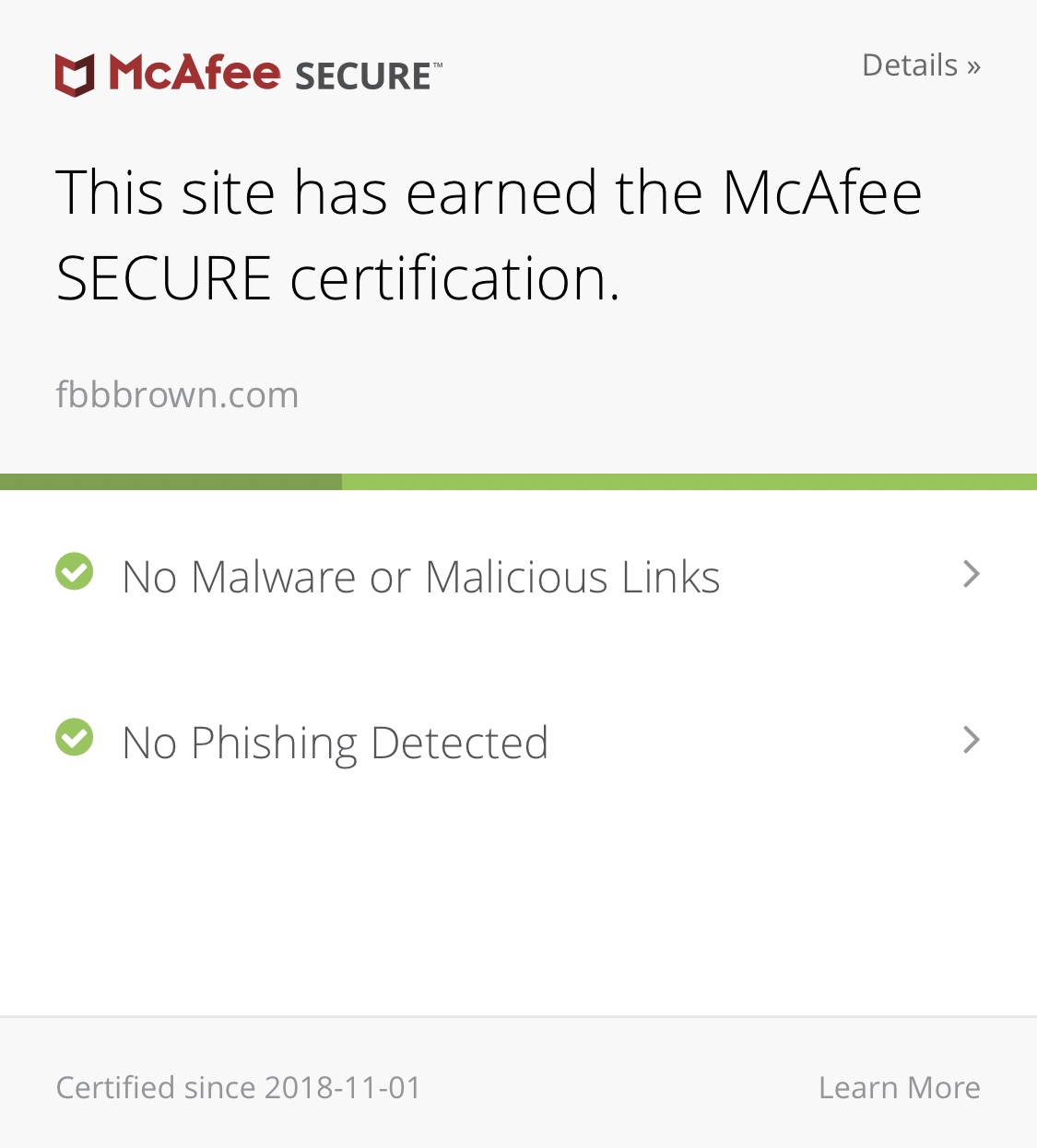Click the gray SECURE text beside the logo
This screenshot has width=1037, height=1148.
tap(362, 76)
